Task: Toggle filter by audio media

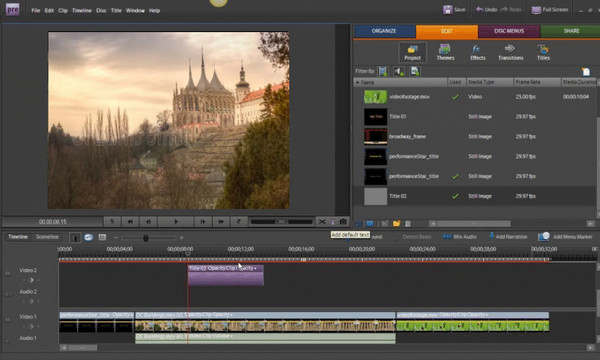Action: [399, 71]
